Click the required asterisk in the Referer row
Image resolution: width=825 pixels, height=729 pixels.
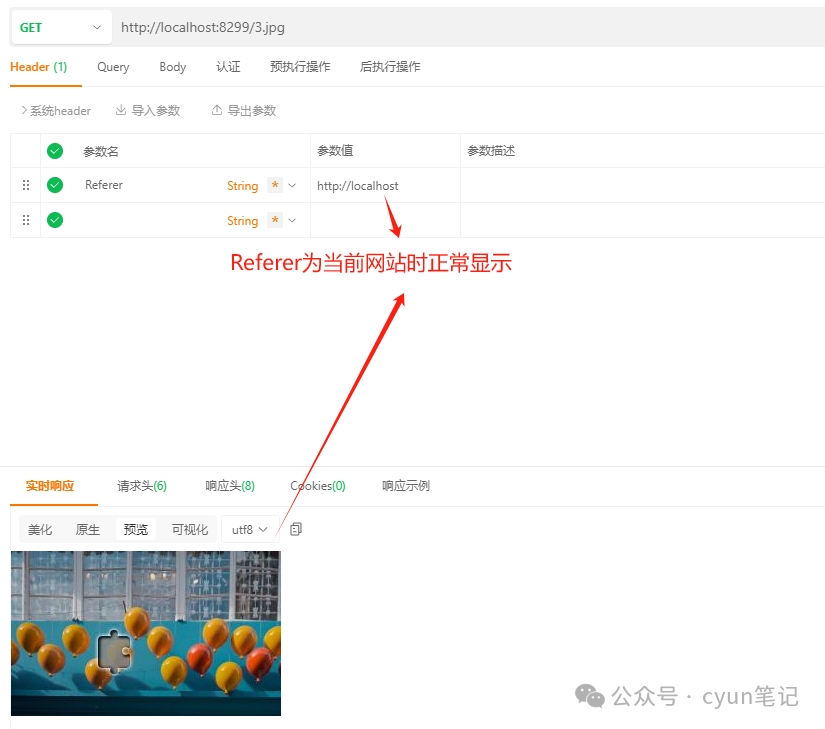(275, 185)
